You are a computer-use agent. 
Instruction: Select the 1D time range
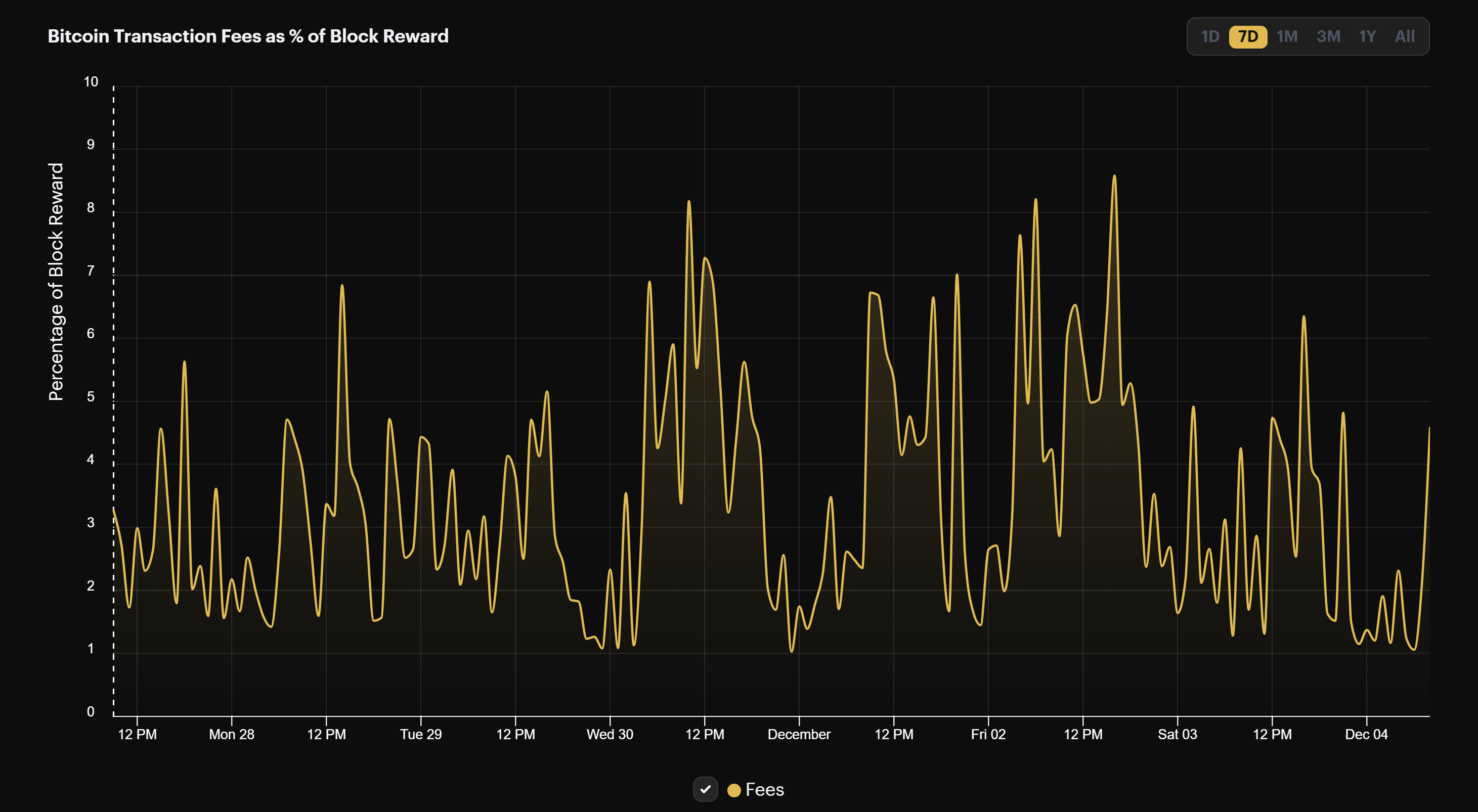pos(1210,36)
